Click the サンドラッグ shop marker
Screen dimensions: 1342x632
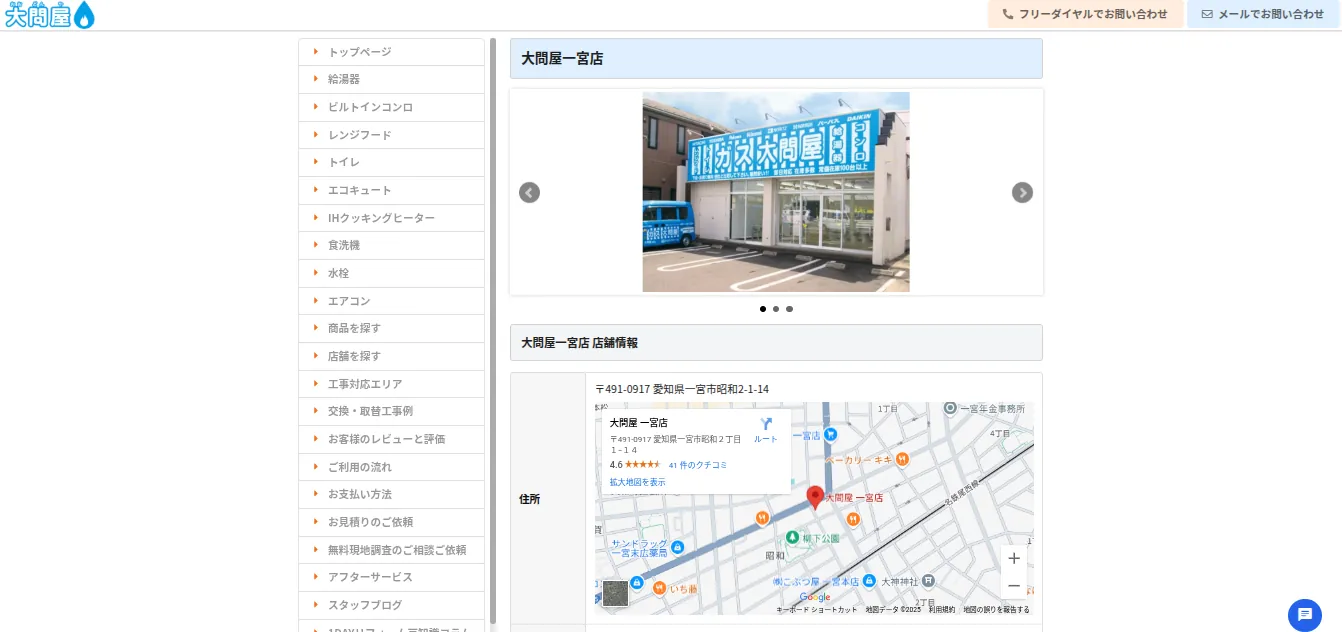pos(678,547)
